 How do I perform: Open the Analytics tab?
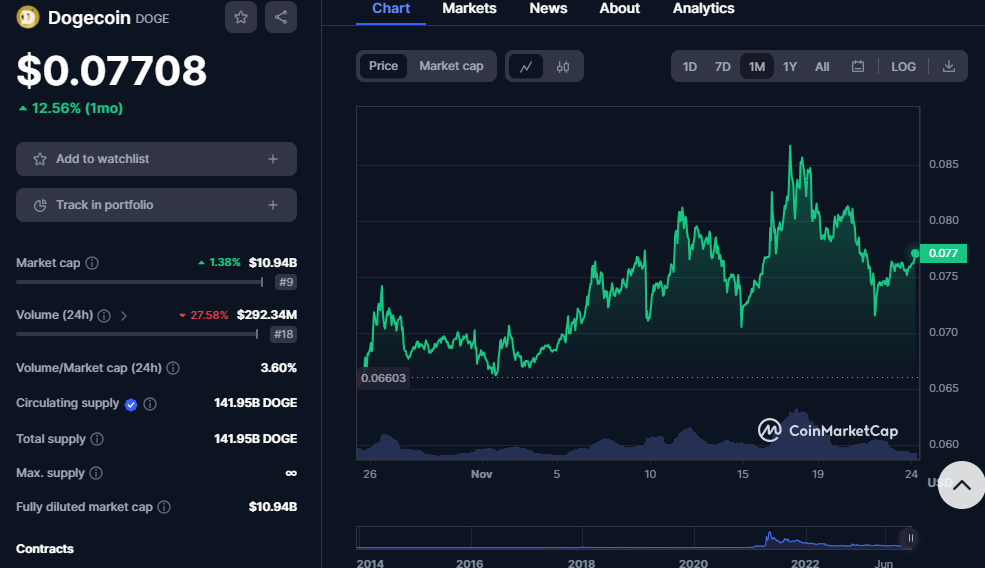[704, 9]
